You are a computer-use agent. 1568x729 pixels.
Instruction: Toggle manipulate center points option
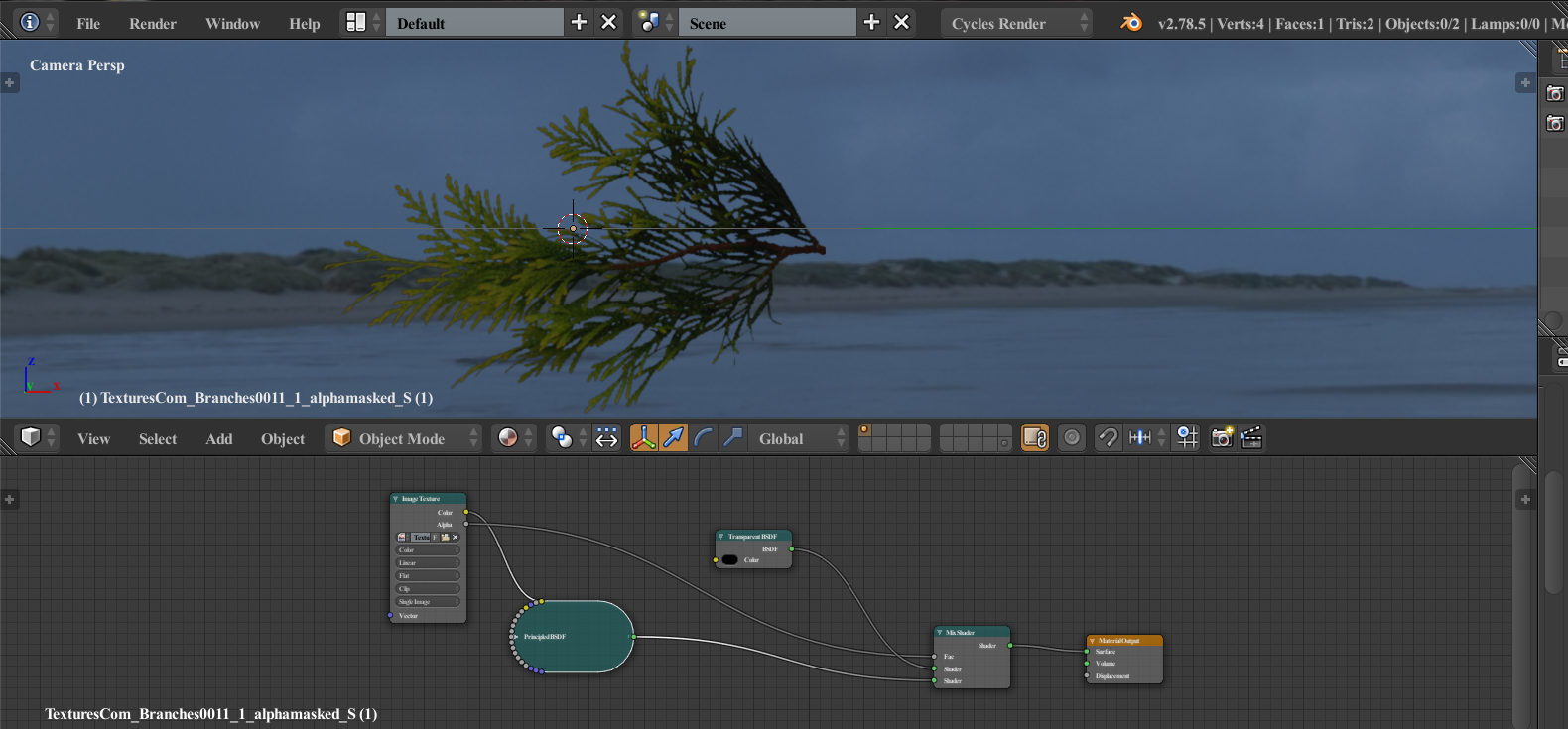[607, 437]
